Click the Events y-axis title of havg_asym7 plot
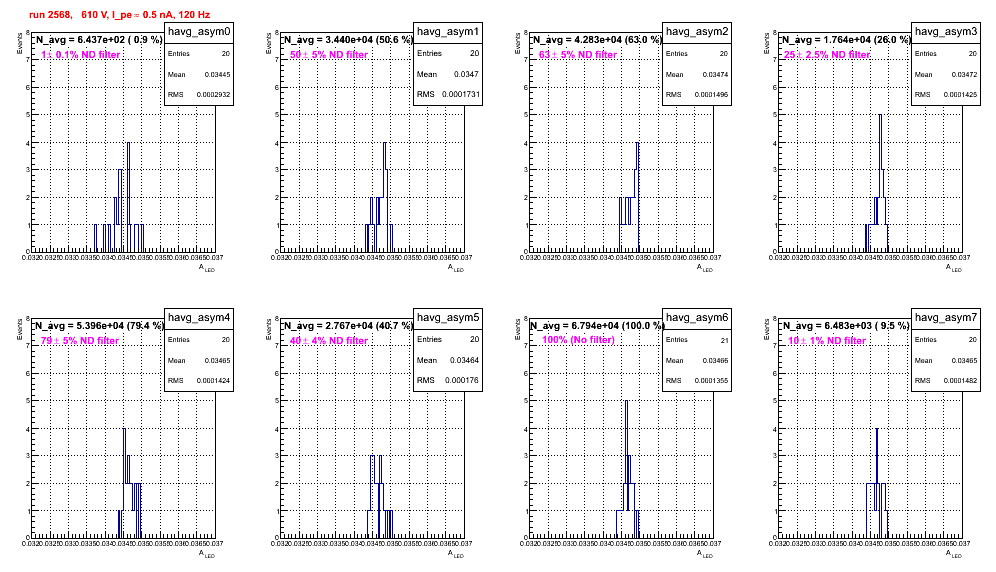996x572 pixels. coord(766,329)
